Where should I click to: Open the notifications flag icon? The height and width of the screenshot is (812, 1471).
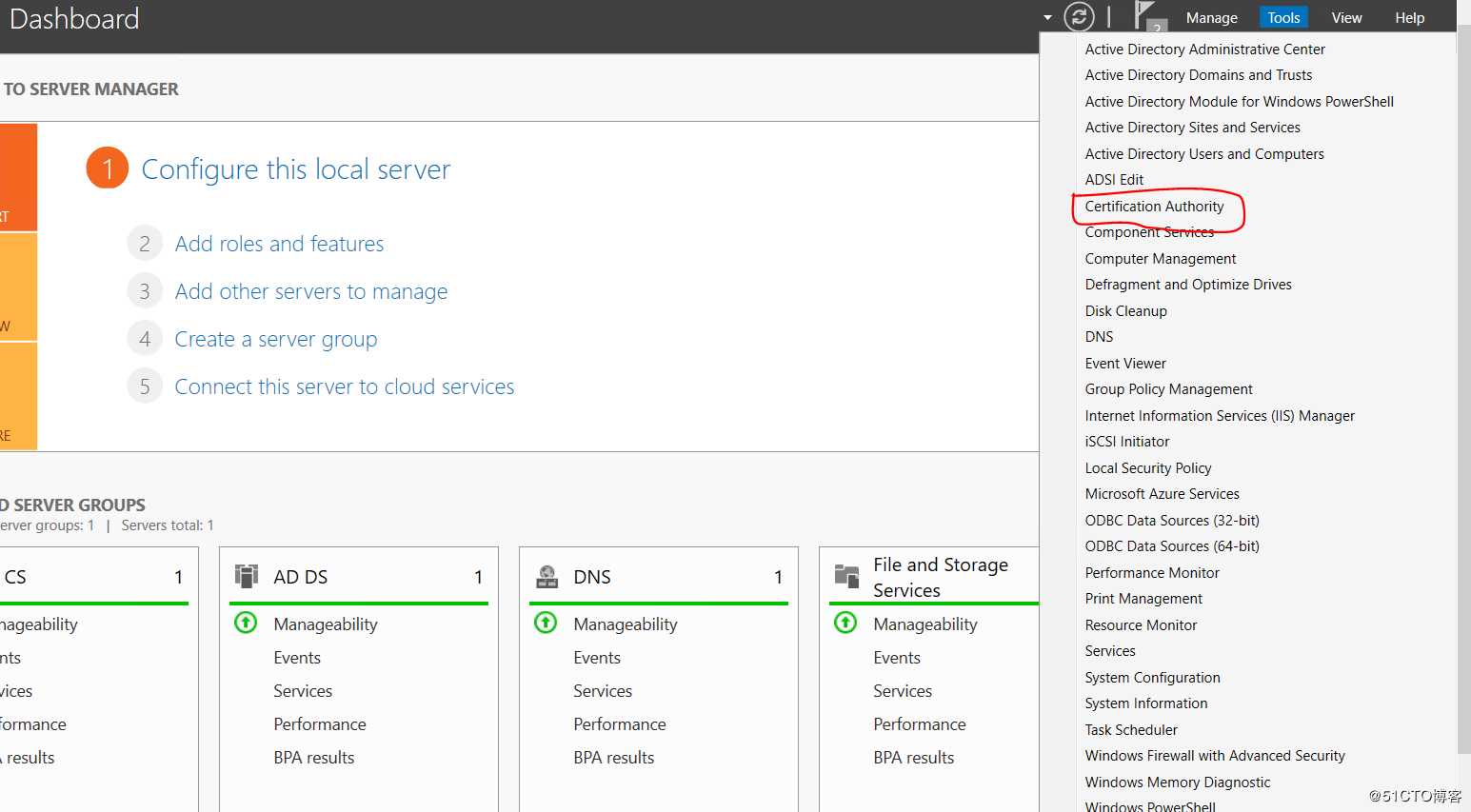click(x=1149, y=16)
